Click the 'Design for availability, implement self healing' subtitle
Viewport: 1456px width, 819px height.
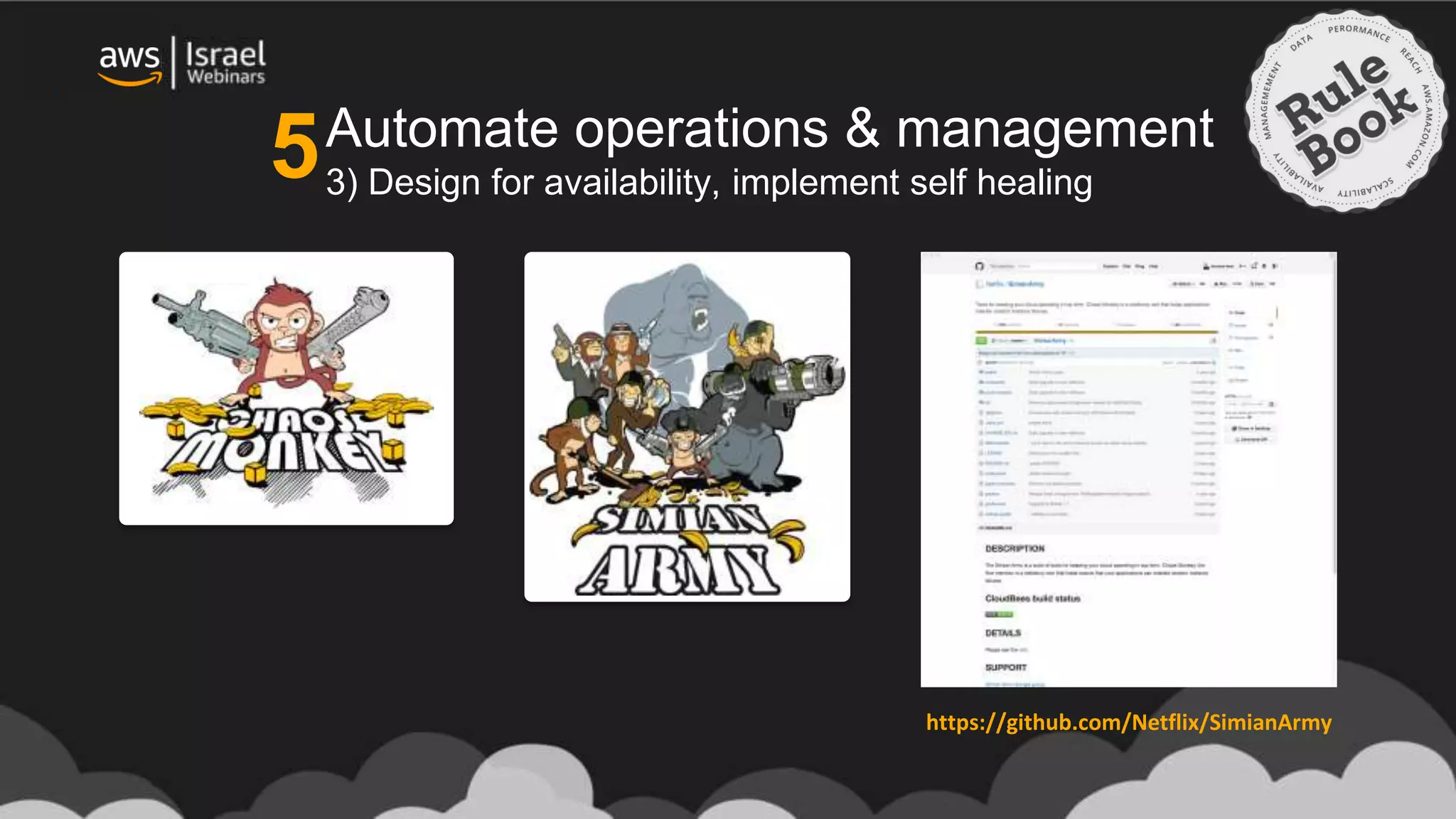pyautogui.click(x=709, y=183)
